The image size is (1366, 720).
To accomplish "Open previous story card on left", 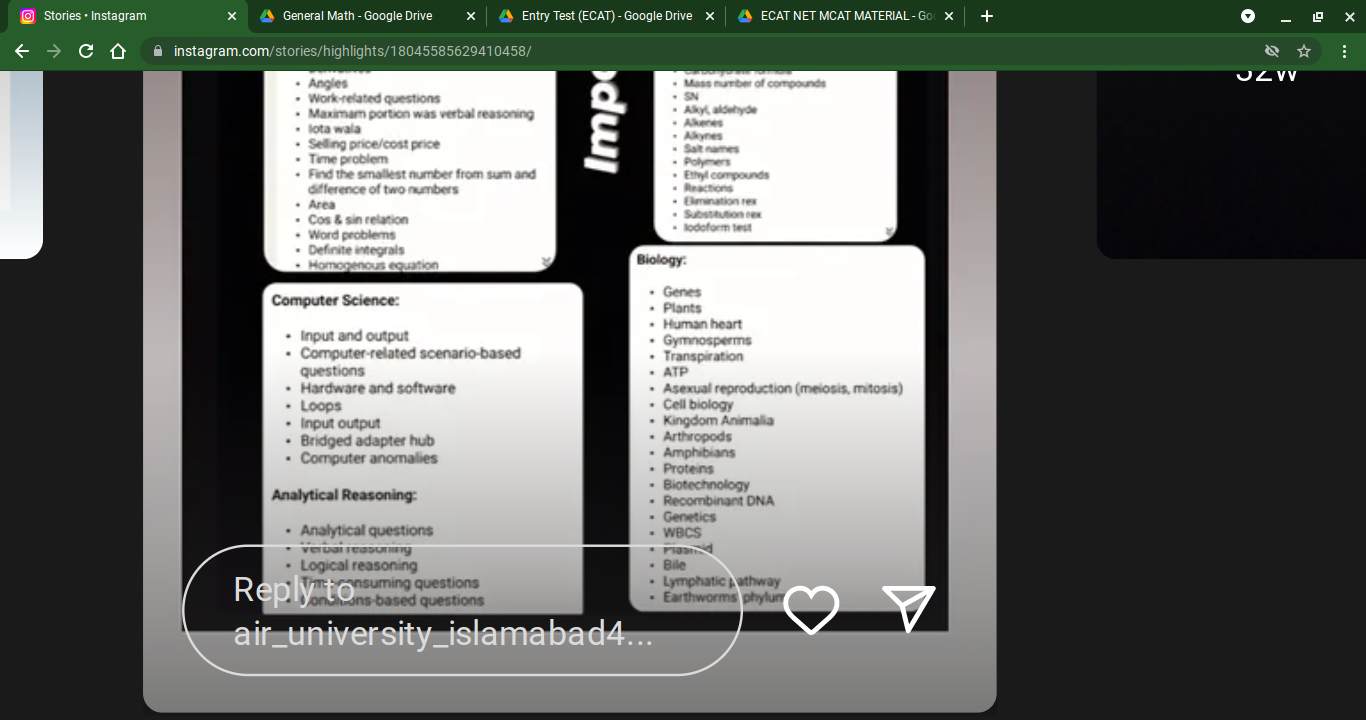I will coord(21,160).
